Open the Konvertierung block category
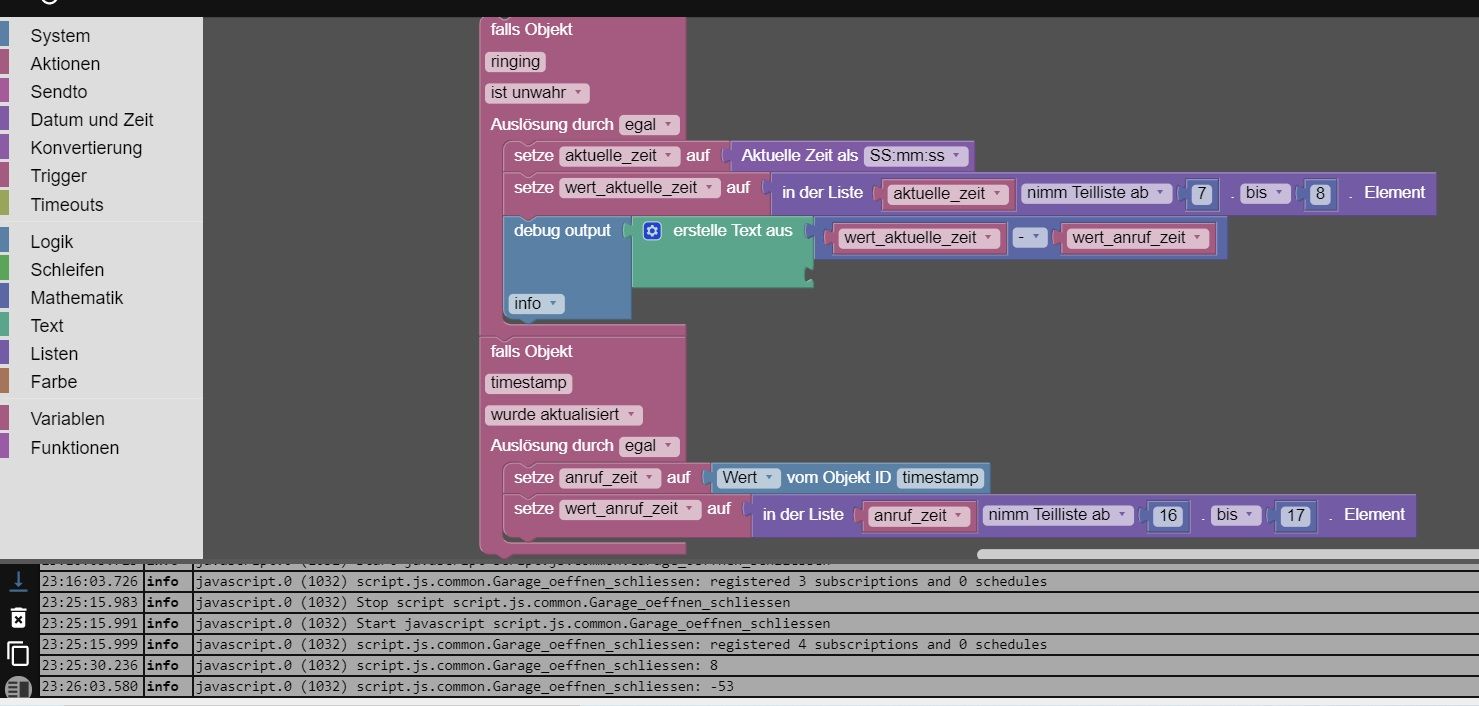This screenshot has height=706, width=1479. pos(86,148)
